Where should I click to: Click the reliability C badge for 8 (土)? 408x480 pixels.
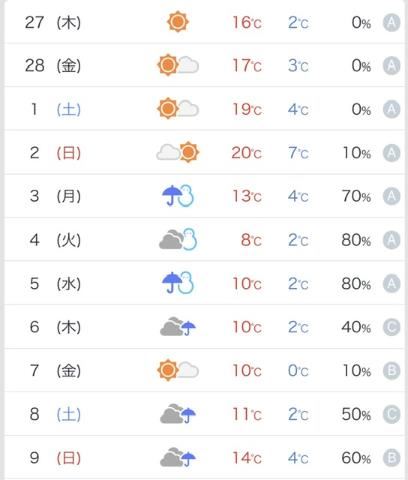coord(391,414)
